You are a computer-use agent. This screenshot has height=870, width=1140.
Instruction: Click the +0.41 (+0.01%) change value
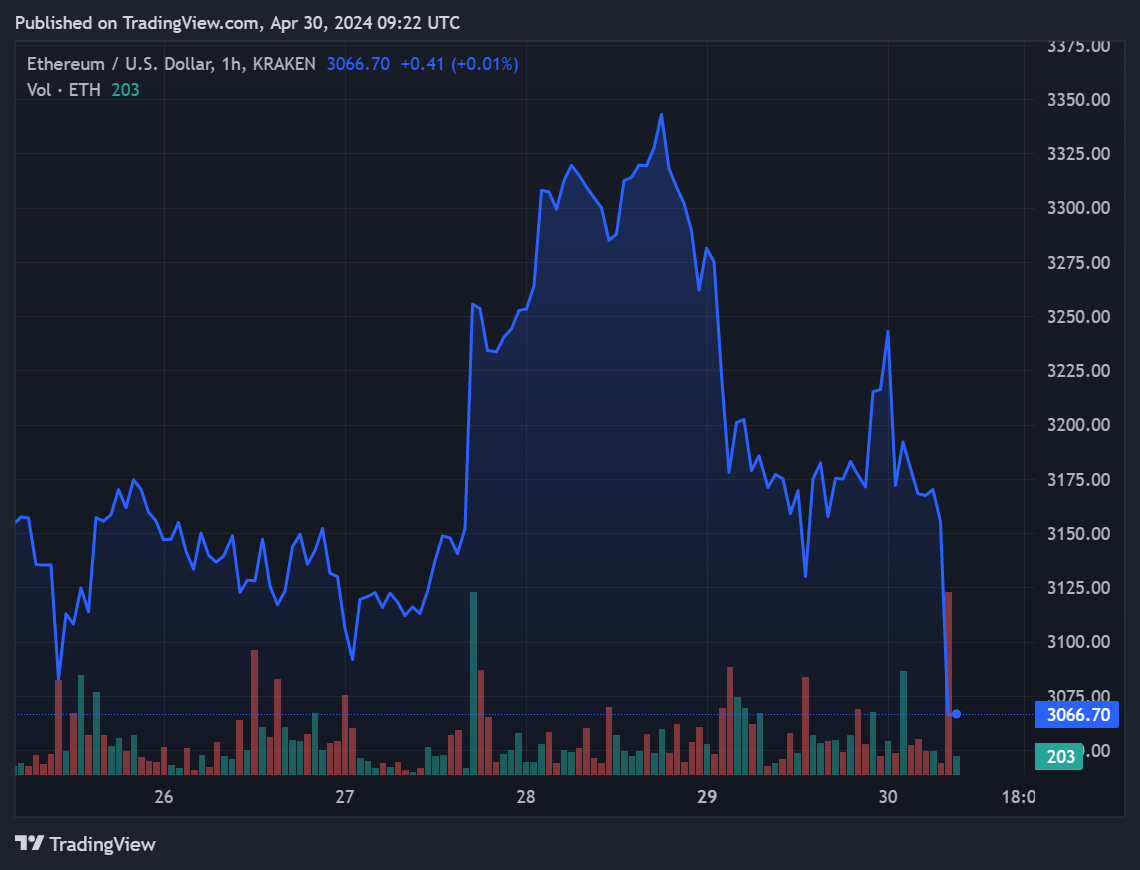[x=459, y=64]
